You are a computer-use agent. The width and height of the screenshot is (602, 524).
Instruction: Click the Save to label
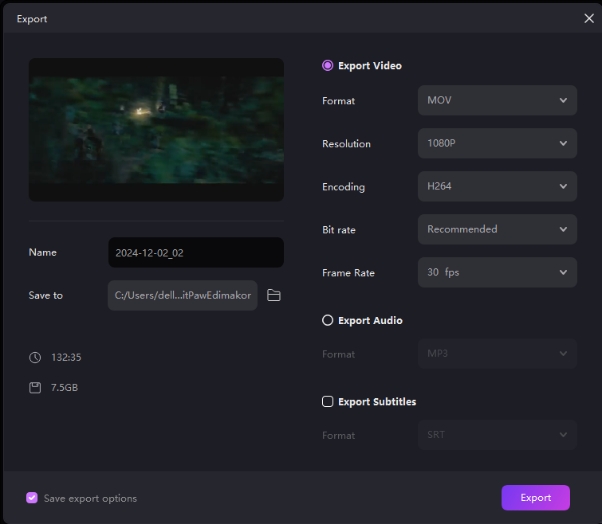click(x=46, y=295)
